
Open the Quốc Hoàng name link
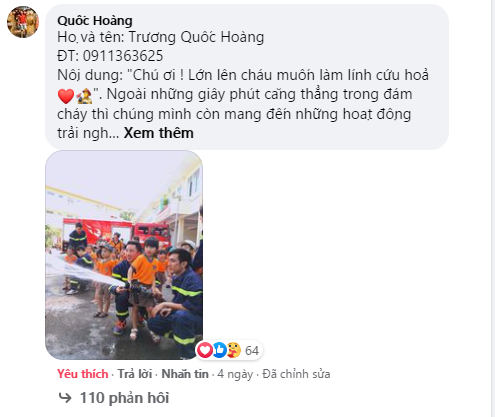point(95,21)
